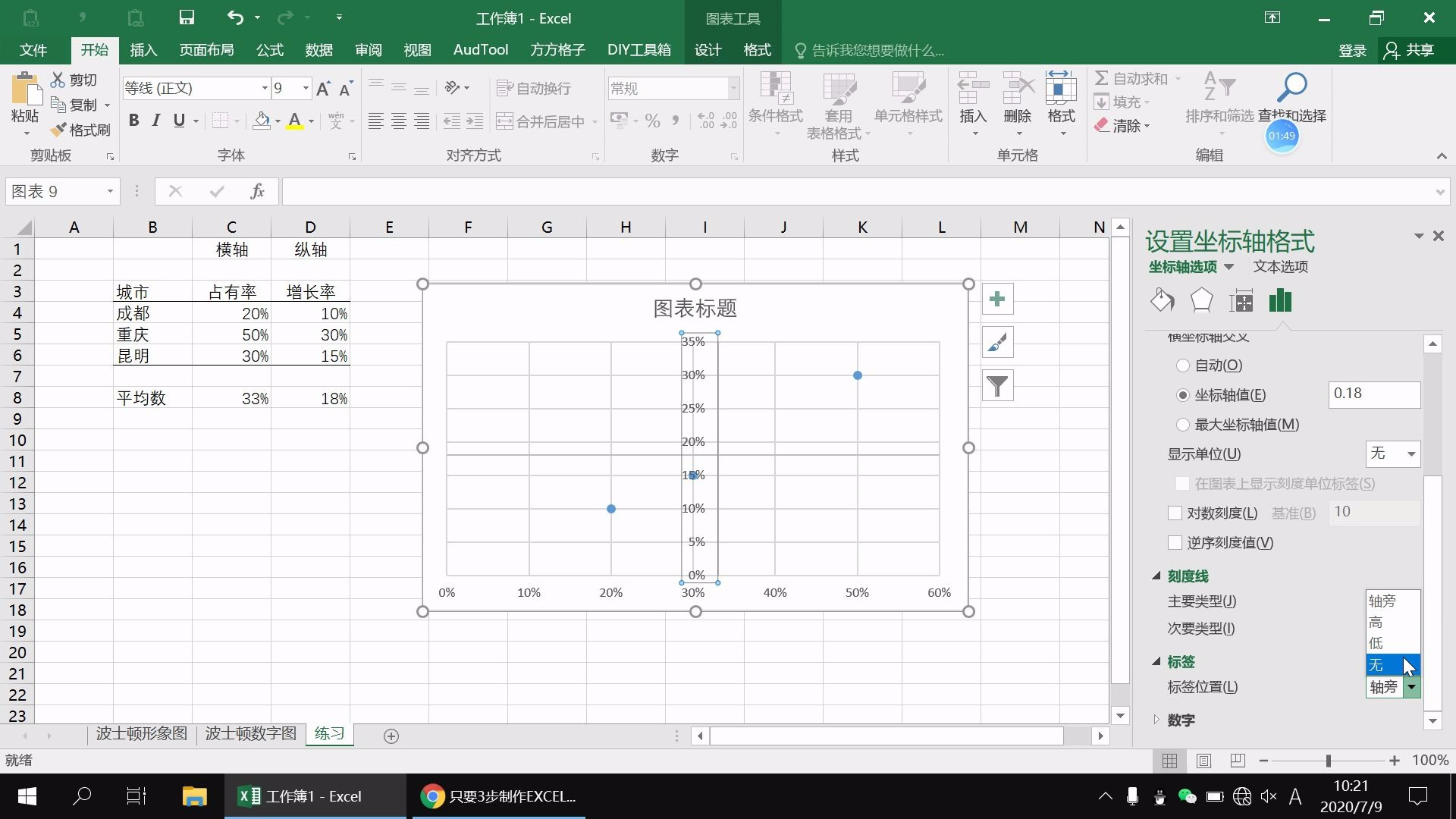Open the 插入 ribbon tab
This screenshot has height=819, width=1456.
tap(143, 50)
